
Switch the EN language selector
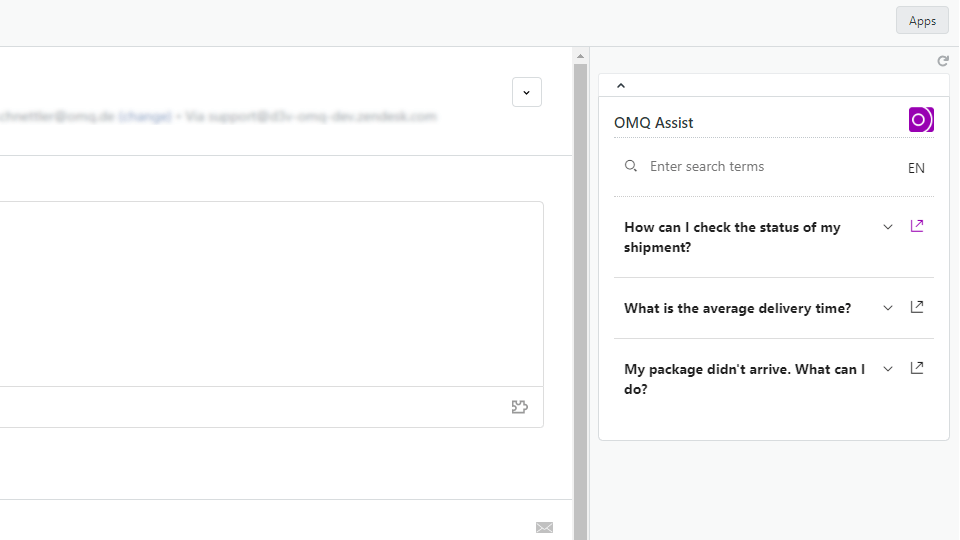[916, 168]
